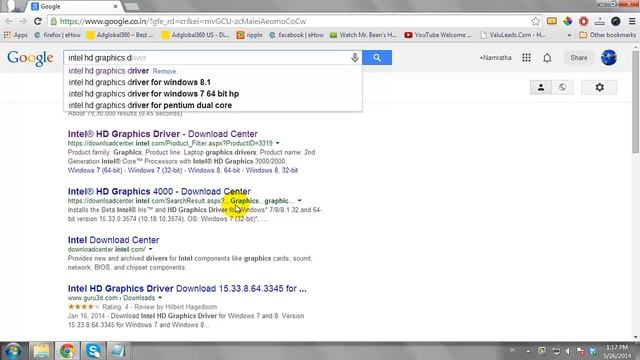Expand bookmarks overflow chevron

569,35
